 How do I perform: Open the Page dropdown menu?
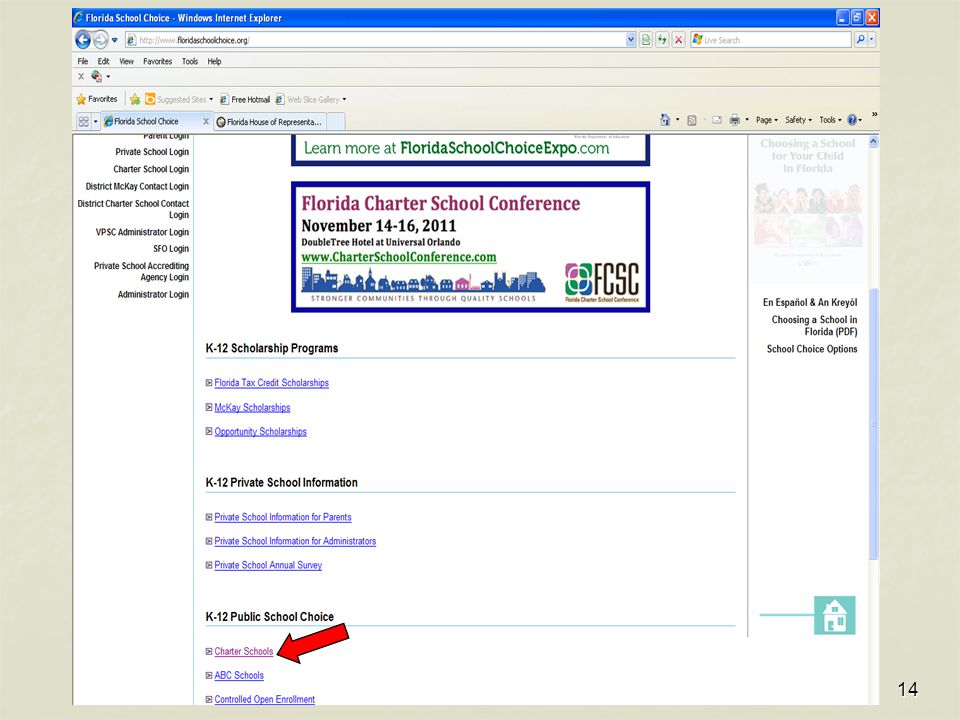pos(767,120)
